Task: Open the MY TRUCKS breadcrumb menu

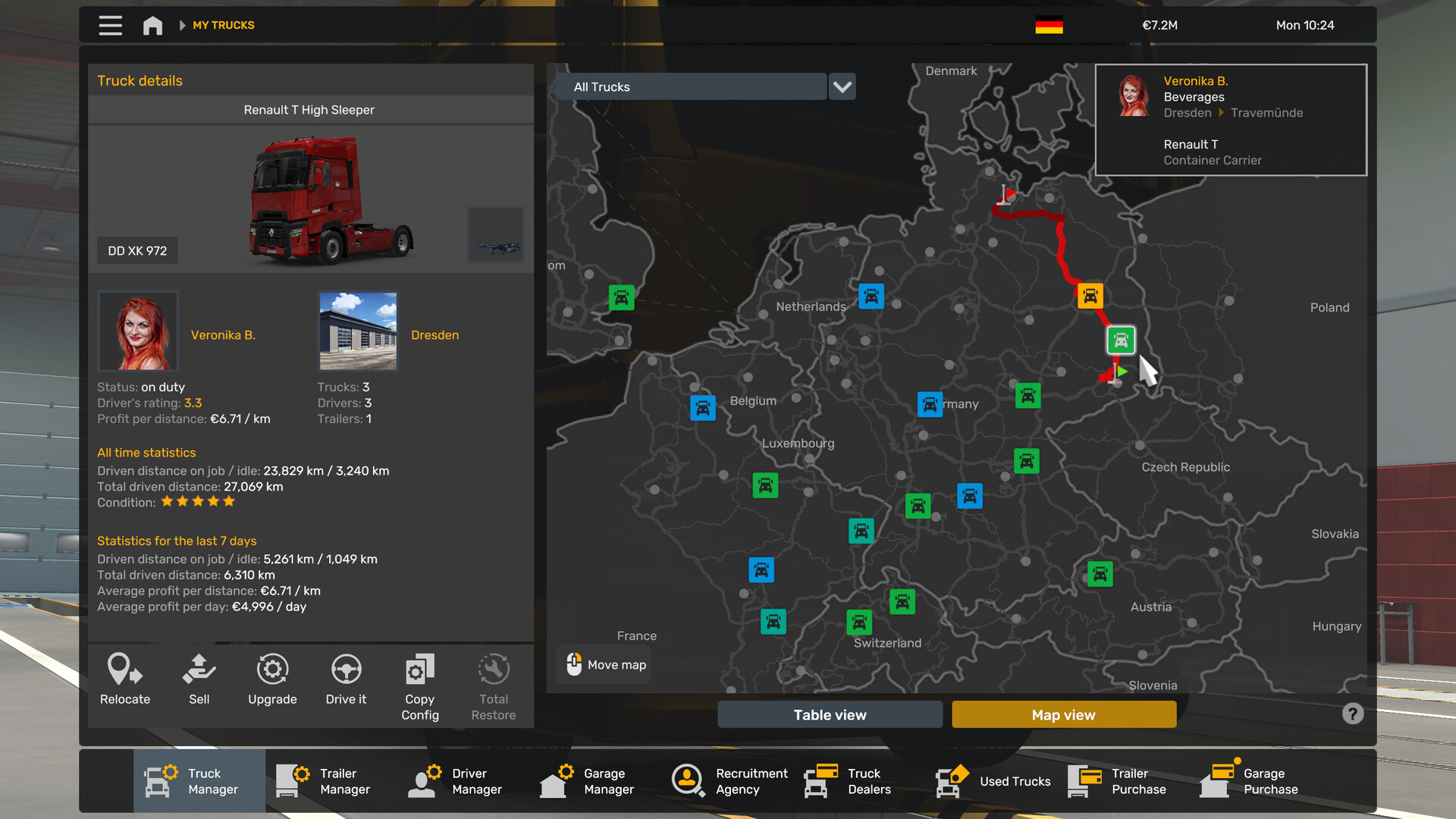Action: click(x=223, y=25)
